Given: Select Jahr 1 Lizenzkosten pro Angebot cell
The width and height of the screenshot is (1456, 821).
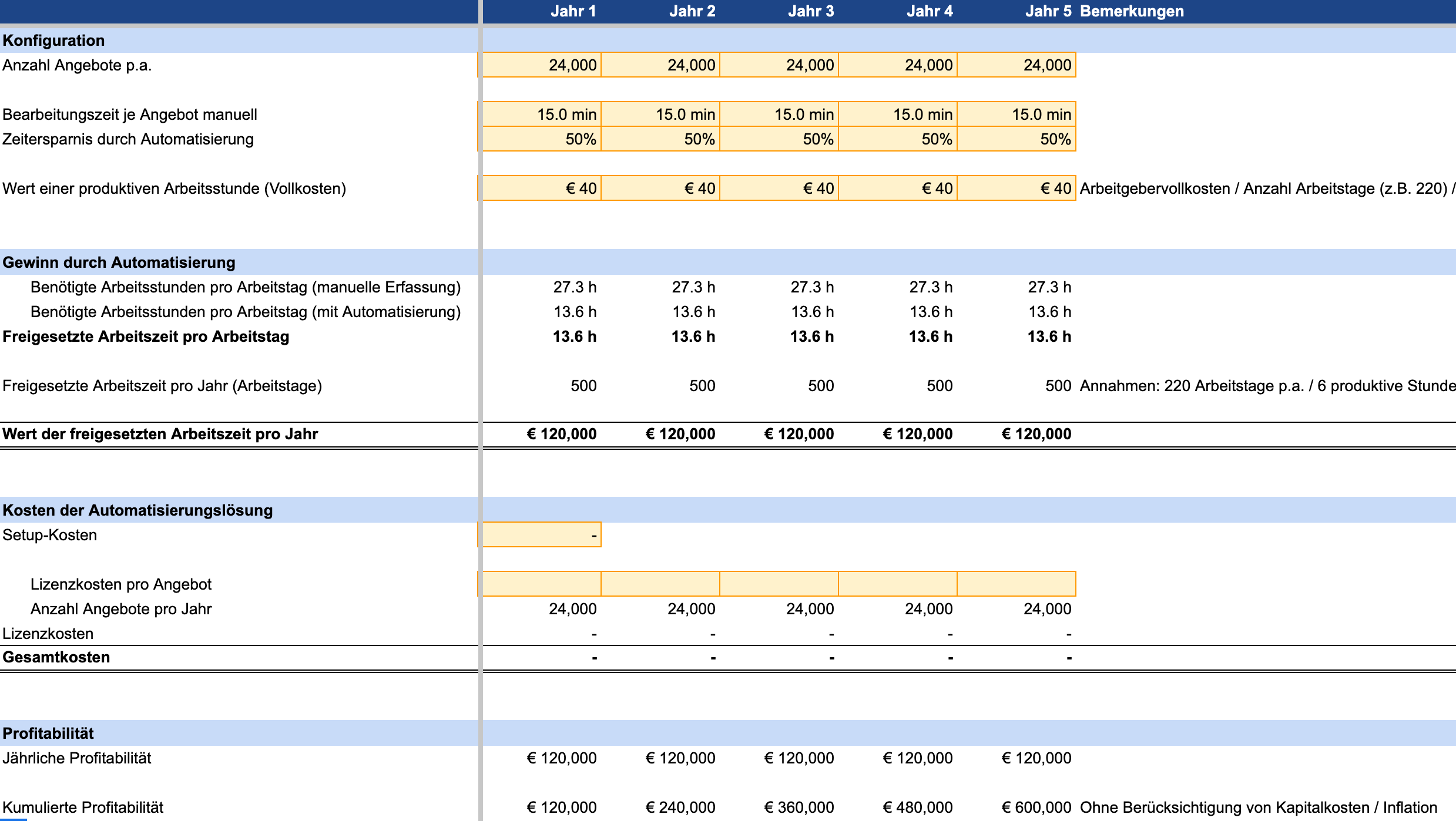Looking at the screenshot, I should click(x=541, y=584).
